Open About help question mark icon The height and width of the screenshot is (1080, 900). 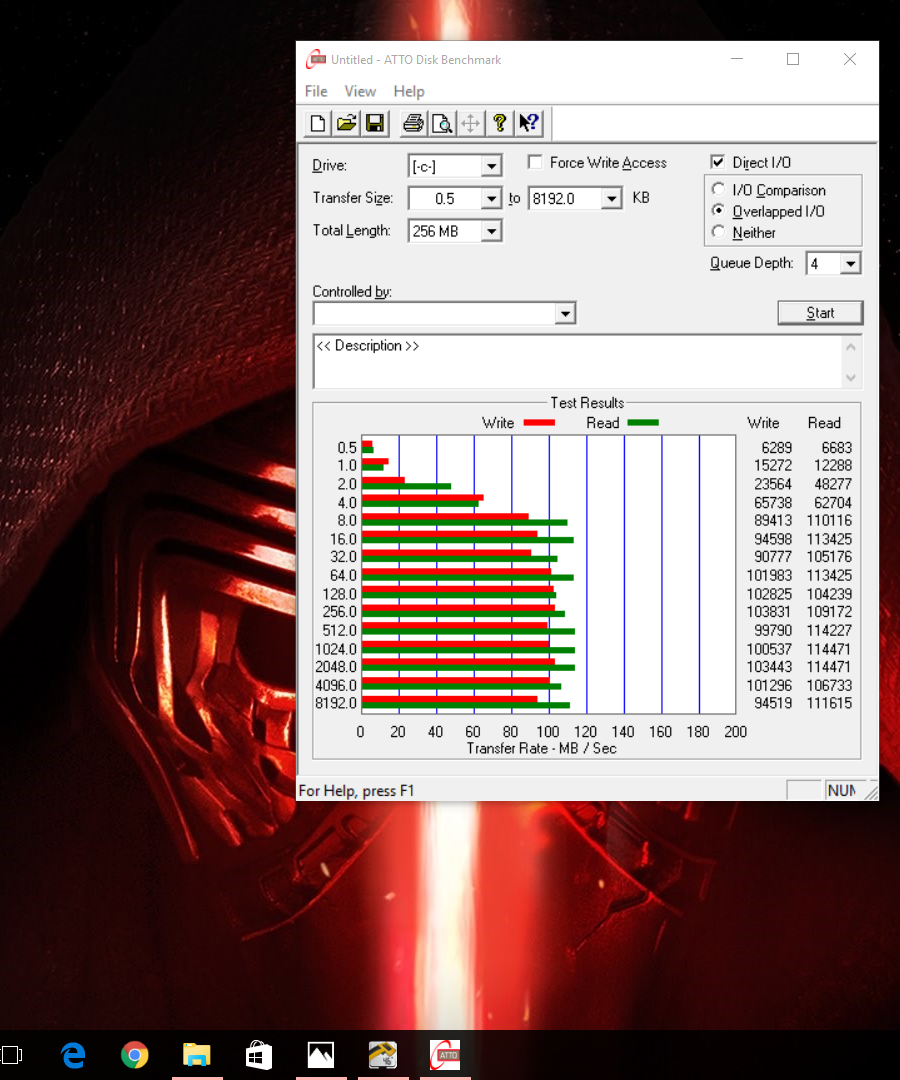point(500,123)
